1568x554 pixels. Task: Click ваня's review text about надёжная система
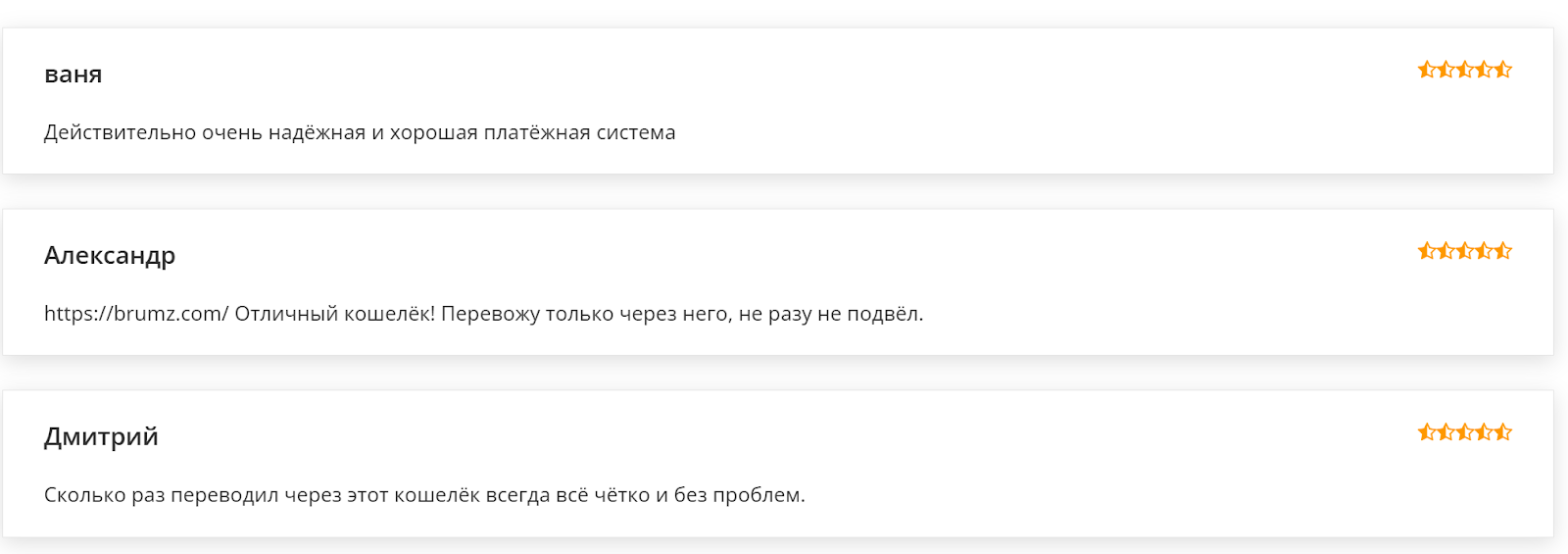(x=360, y=132)
